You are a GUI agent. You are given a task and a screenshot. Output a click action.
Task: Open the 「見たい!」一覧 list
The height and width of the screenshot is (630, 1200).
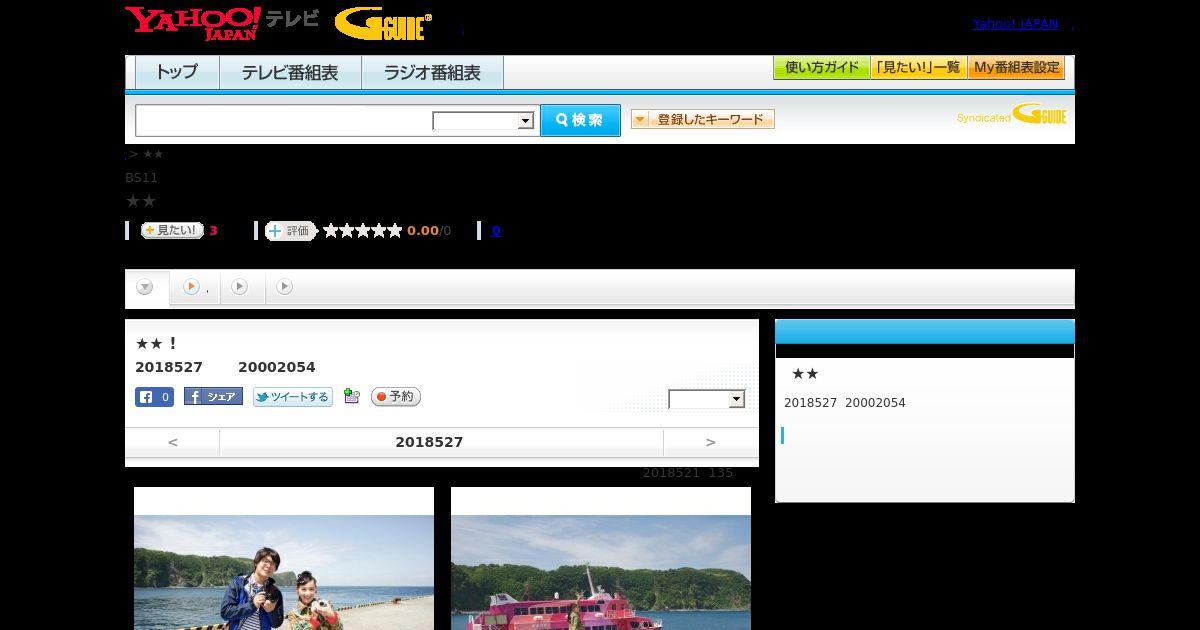tap(918, 68)
